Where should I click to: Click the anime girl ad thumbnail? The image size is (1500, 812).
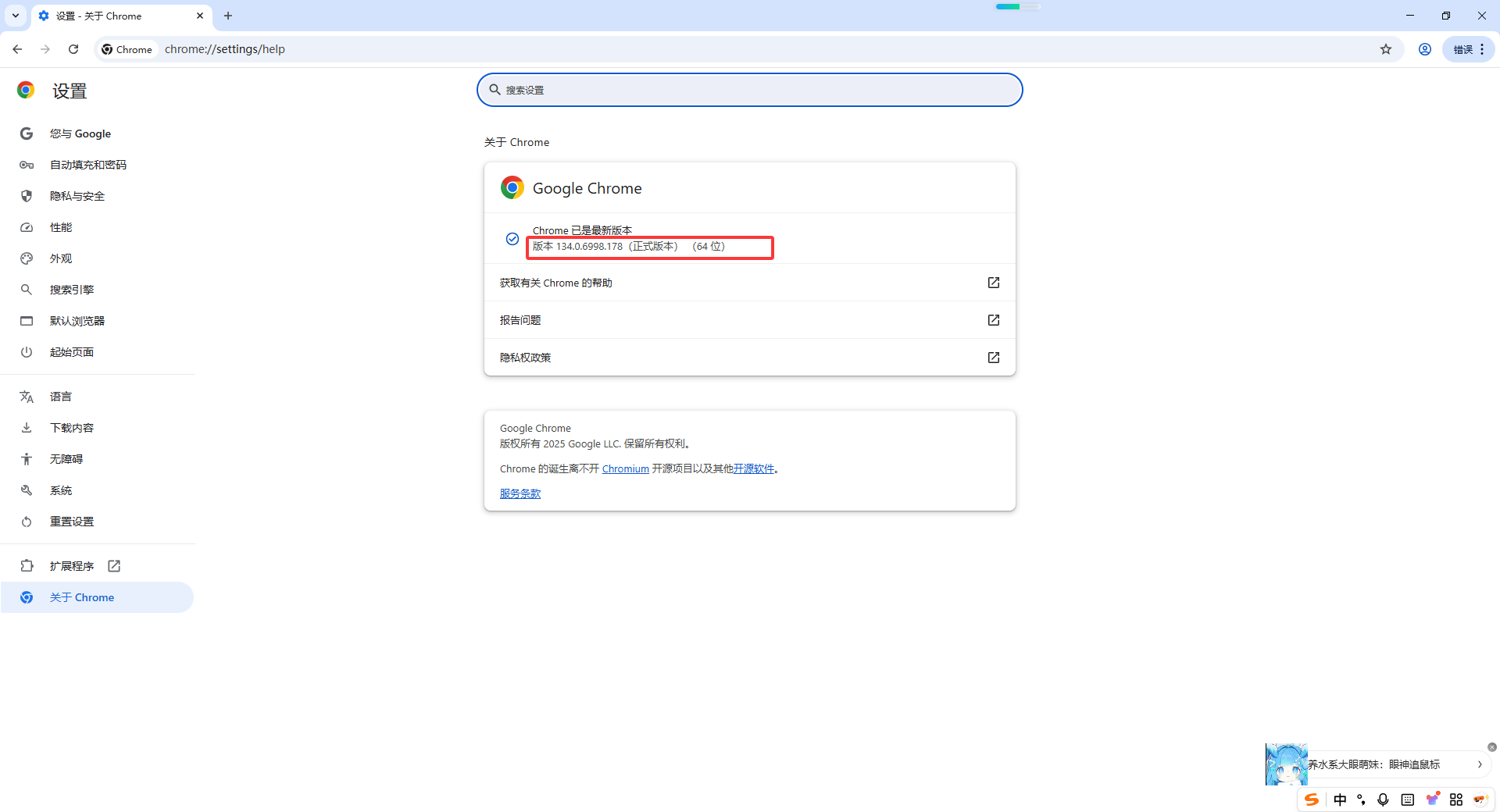pyautogui.click(x=1287, y=764)
